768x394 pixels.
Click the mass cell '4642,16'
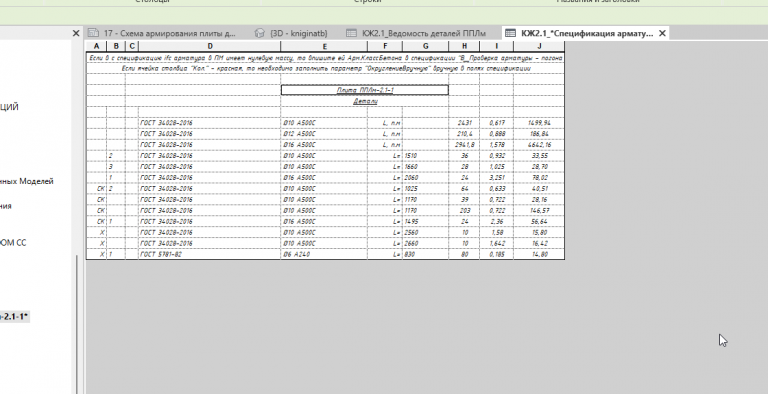click(539, 145)
